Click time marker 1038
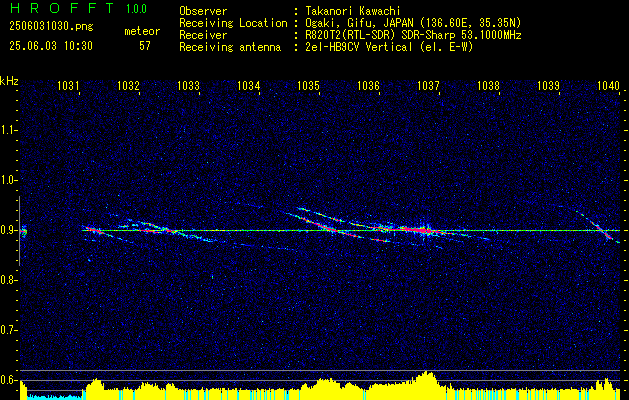629x400 pixels. tap(489, 85)
